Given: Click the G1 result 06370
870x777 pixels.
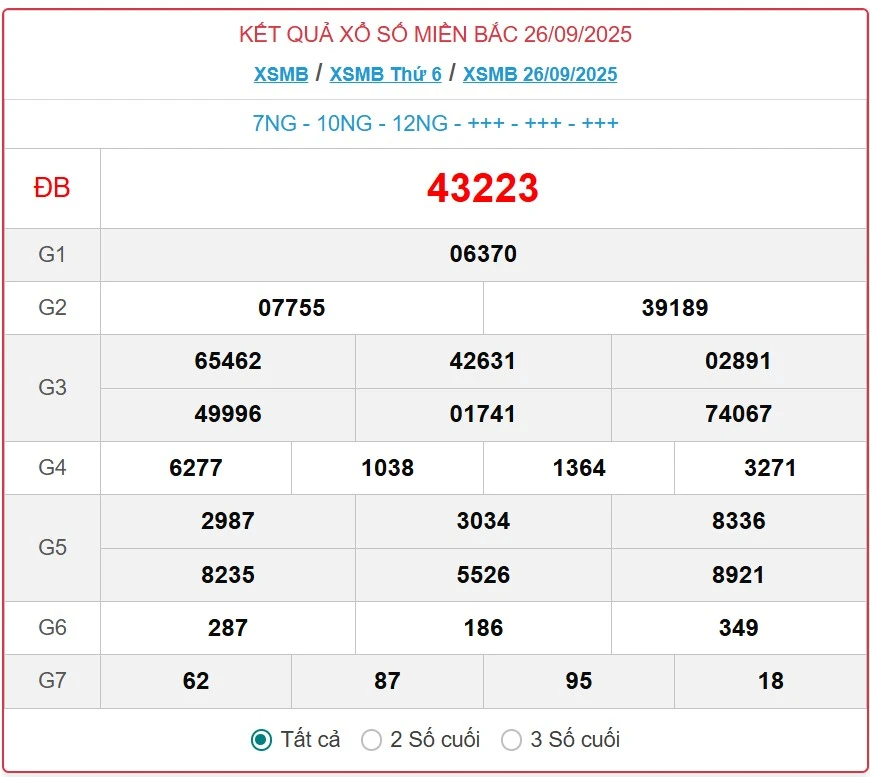Looking at the screenshot, I should (x=483, y=254).
